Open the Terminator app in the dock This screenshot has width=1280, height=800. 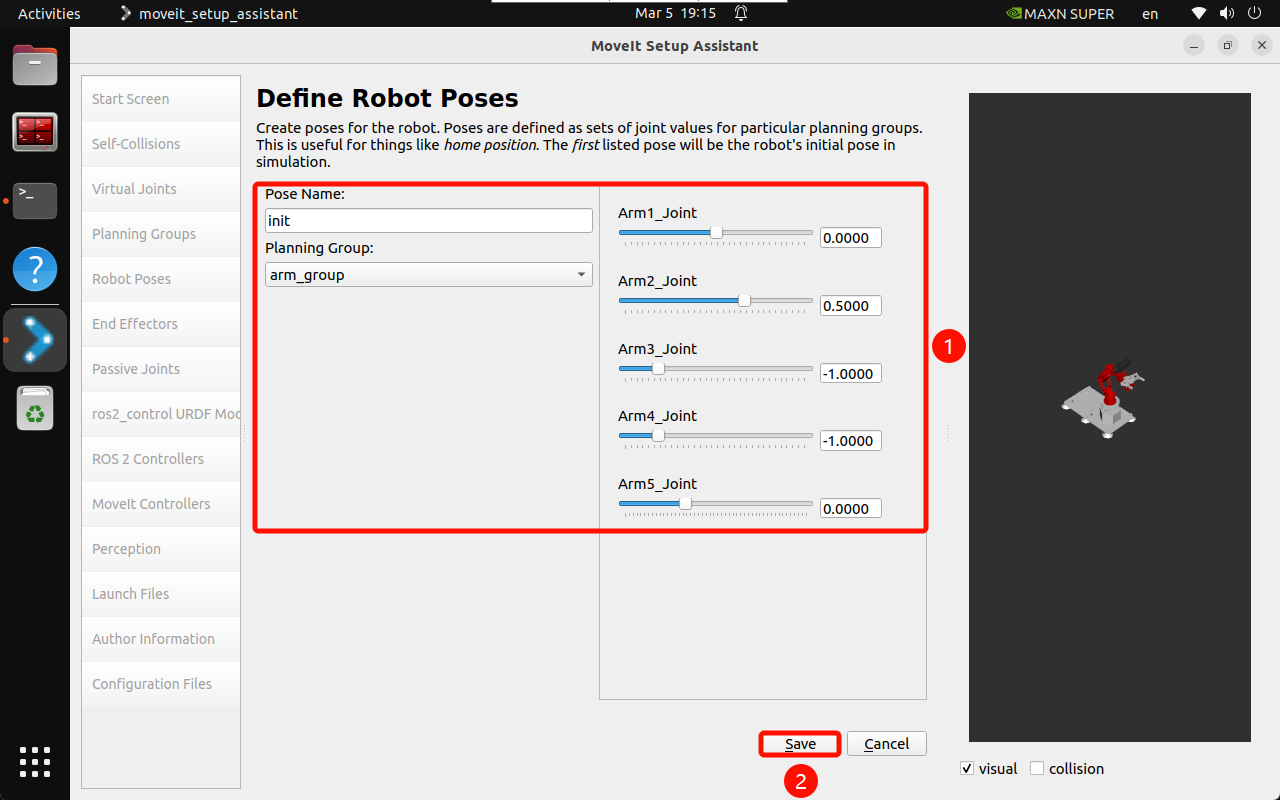pyautogui.click(x=35, y=132)
